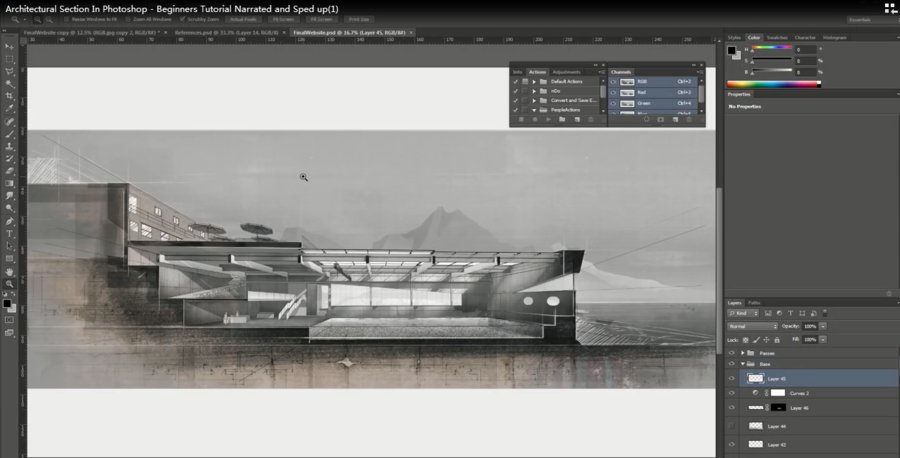Screen dimensions: 900x458
Task: Open layer Opacity slider dropdown arrow
Action: (823, 326)
